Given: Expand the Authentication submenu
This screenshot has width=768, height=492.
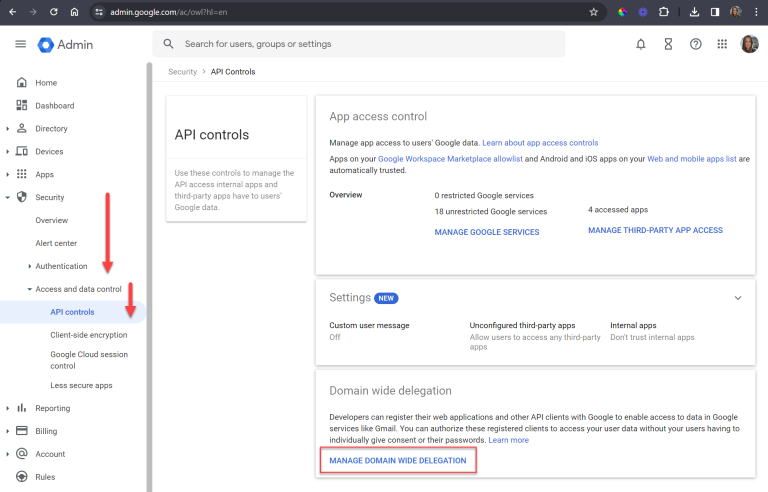Looking at the screenshot, I should [x=30, y=266].
